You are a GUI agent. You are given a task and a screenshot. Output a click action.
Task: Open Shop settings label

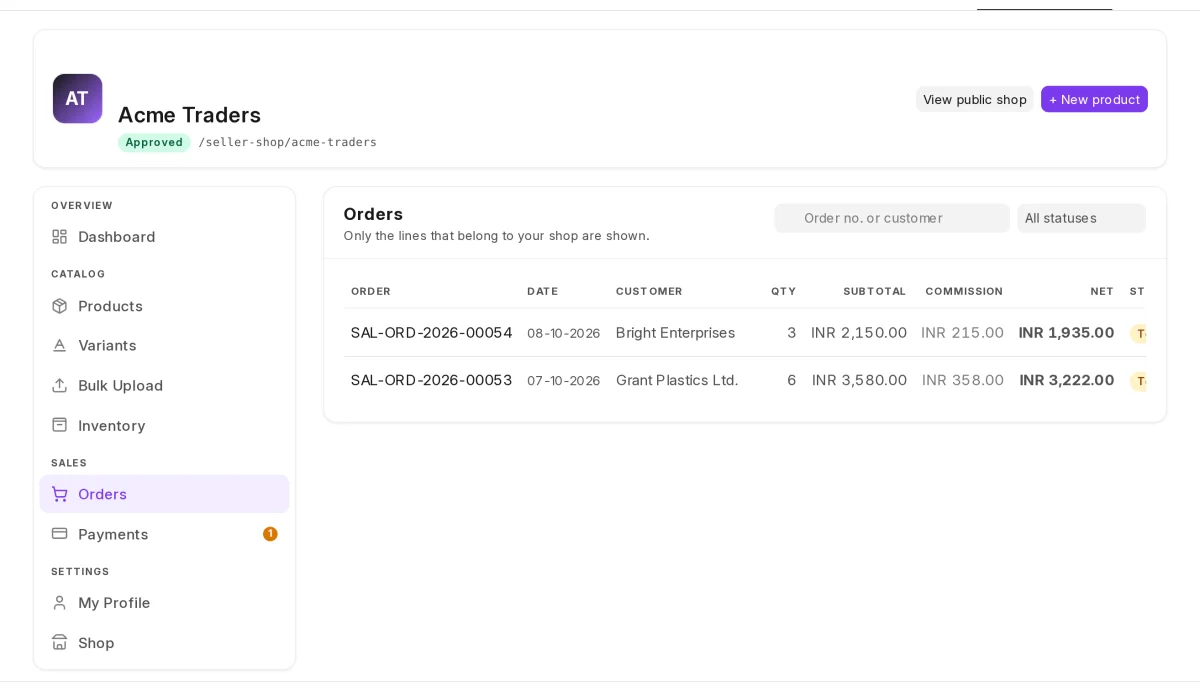pyautogui.click(x=96, y=643)
